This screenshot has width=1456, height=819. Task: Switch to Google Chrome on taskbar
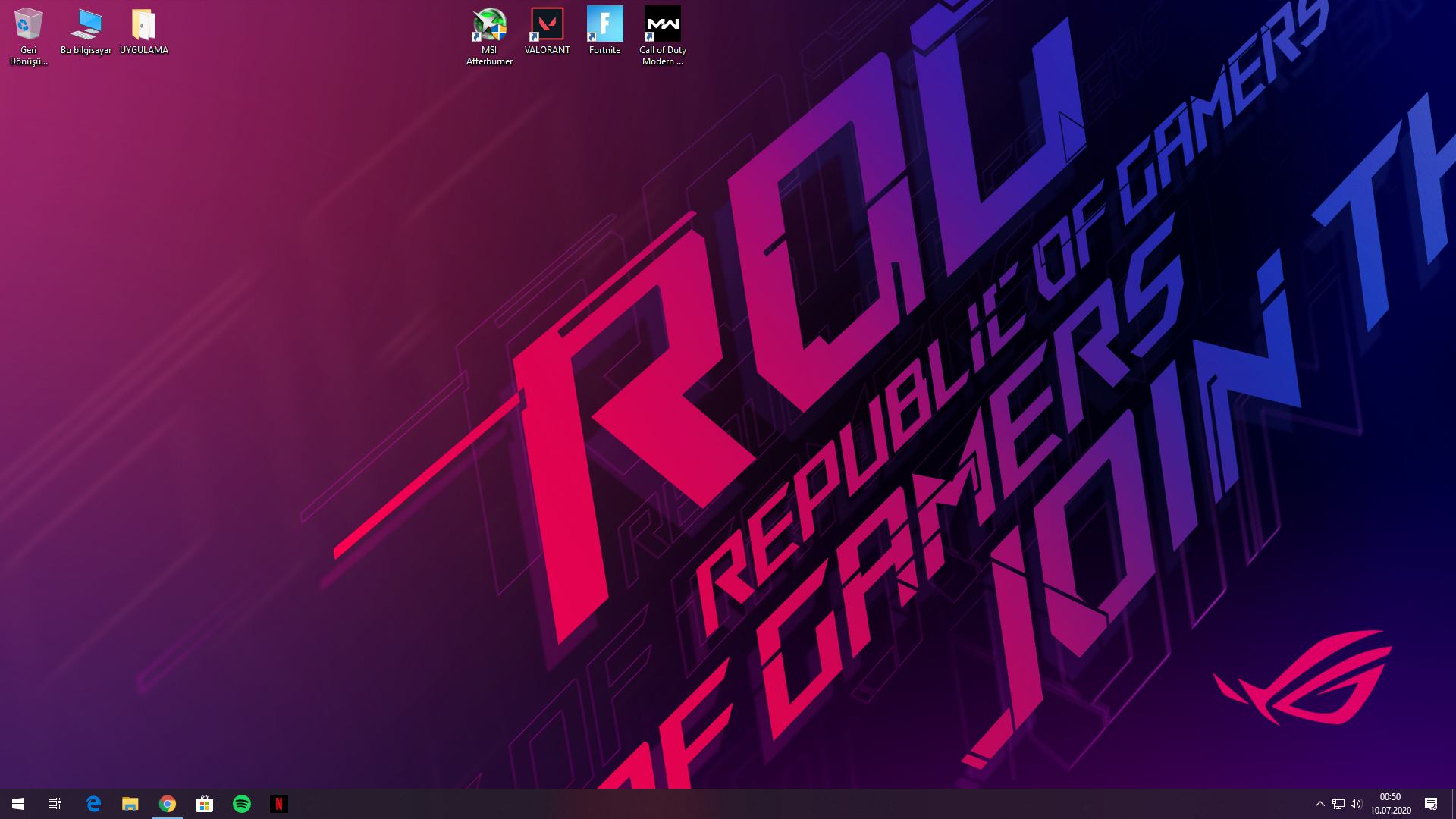168,804
